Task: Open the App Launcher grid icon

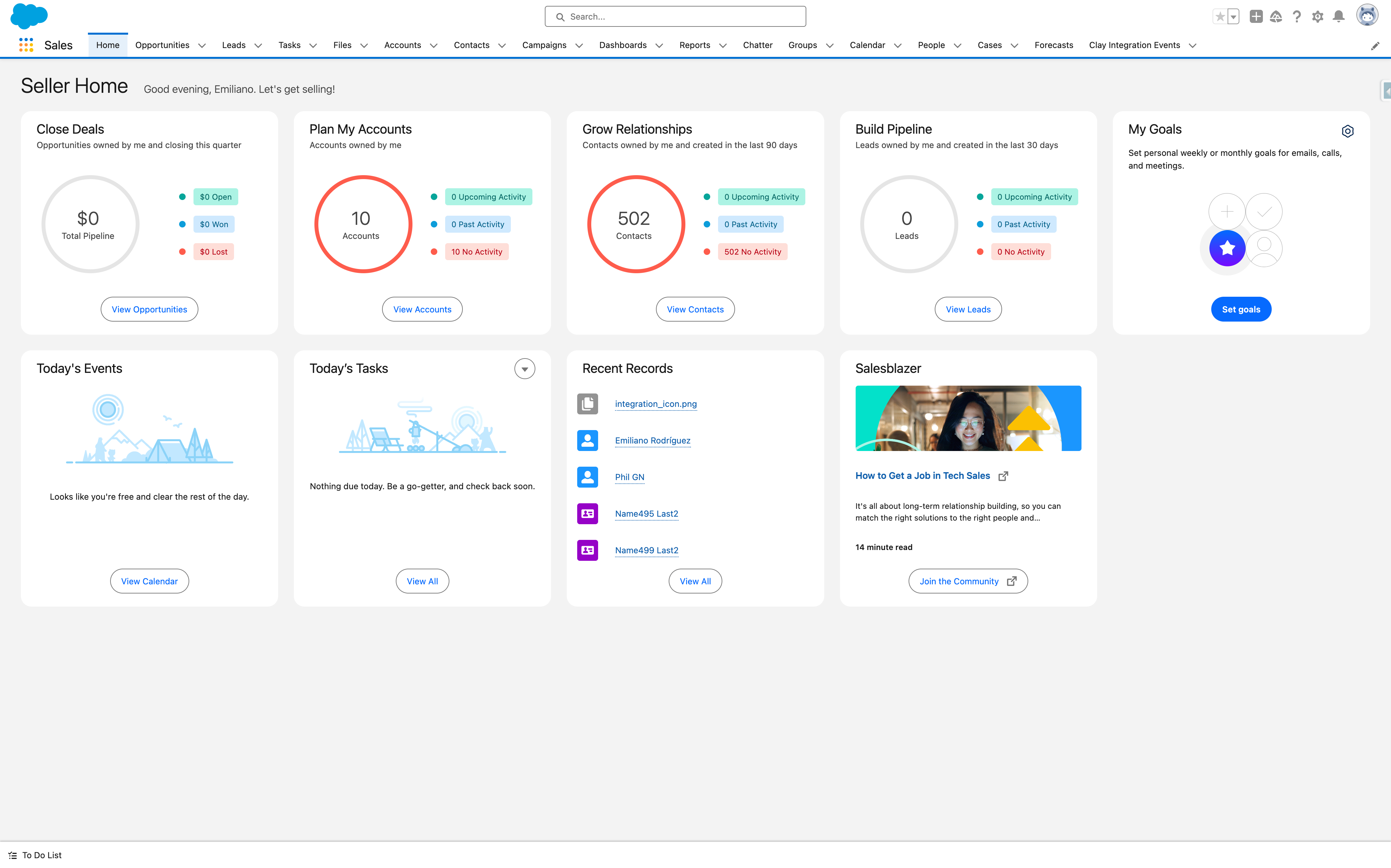Action: (x=26, y=45)
